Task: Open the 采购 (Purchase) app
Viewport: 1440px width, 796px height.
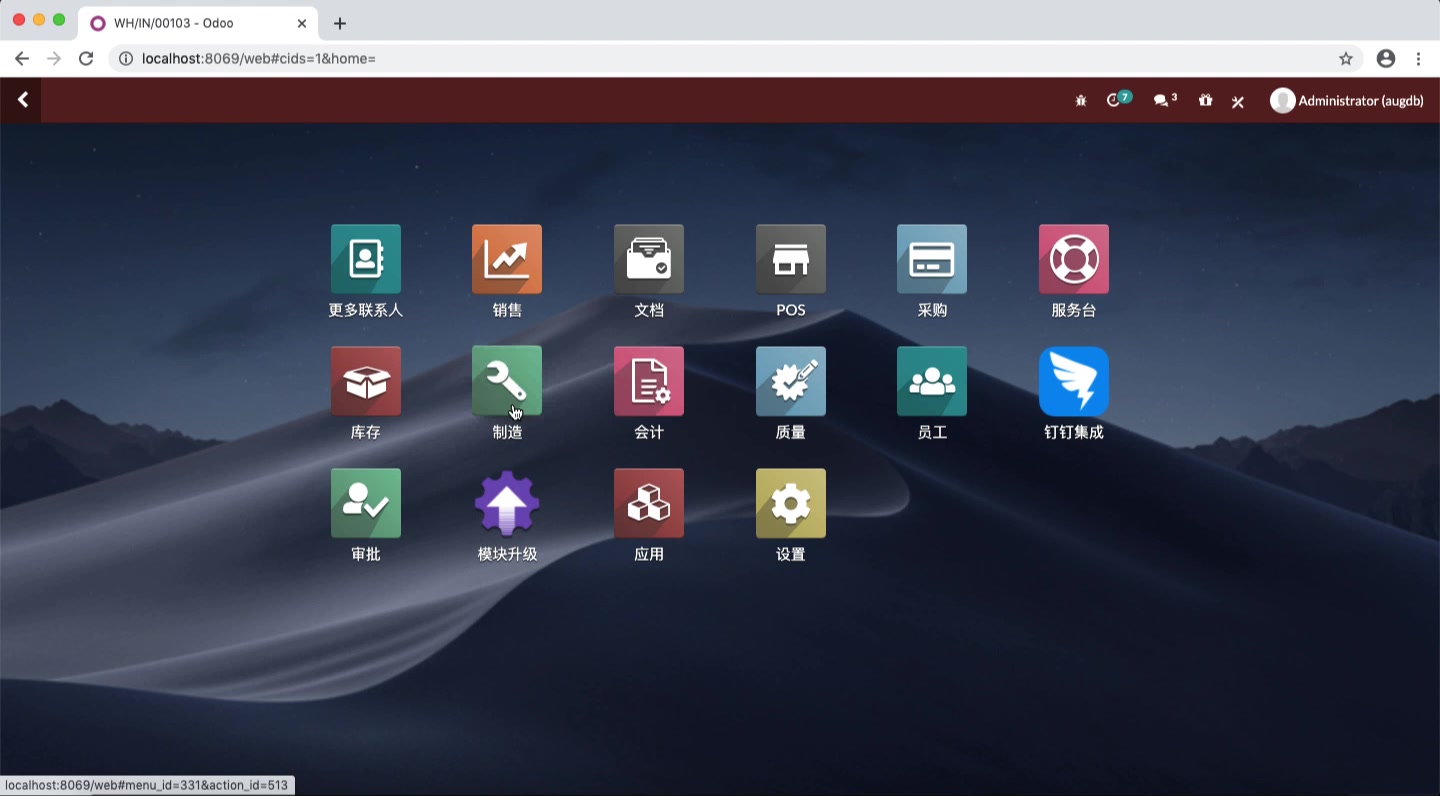Action: click(x=931, y=270)
